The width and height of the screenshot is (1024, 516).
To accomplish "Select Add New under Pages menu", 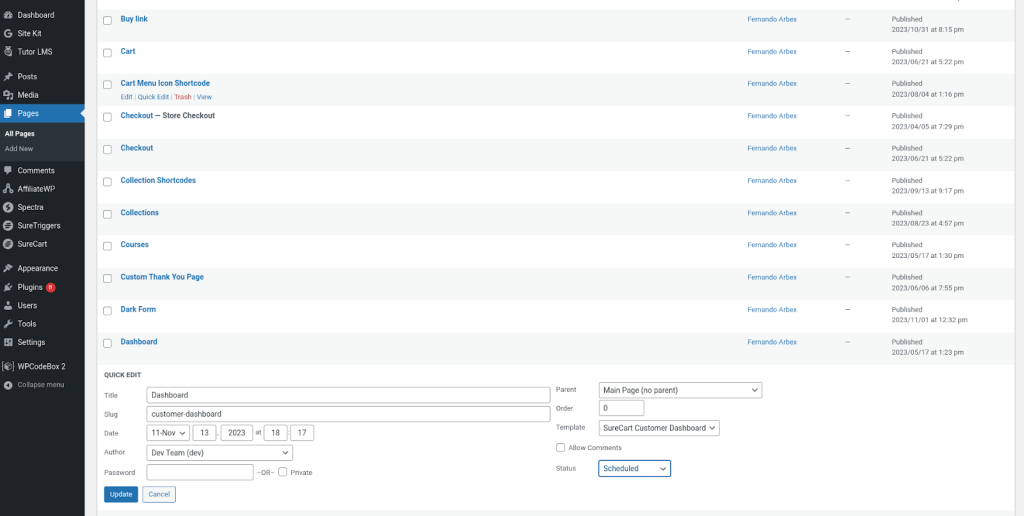I will [18, 148].
